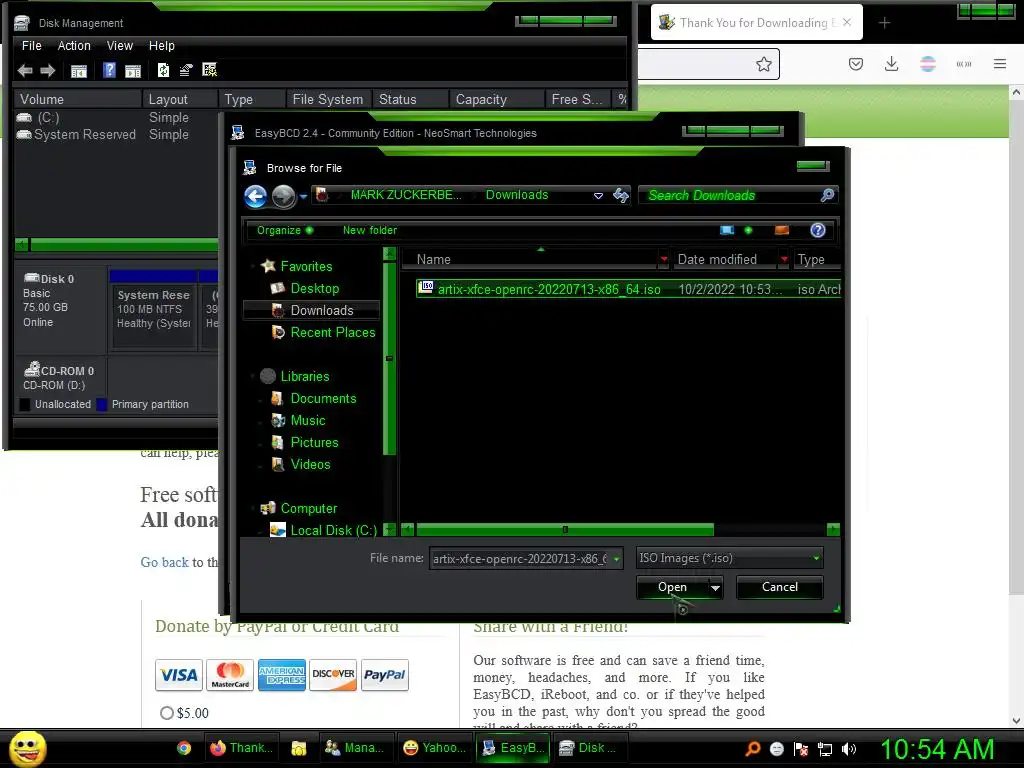1024x768 pixels.
Task: Click the search magnifier in Search Downloads
Action: 827,195
